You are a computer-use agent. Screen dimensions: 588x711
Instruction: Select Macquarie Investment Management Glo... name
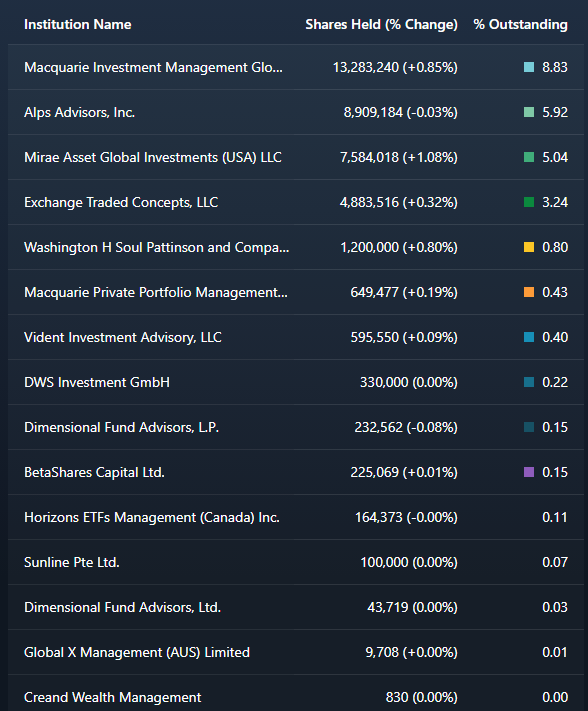click(x=153, y=67)
